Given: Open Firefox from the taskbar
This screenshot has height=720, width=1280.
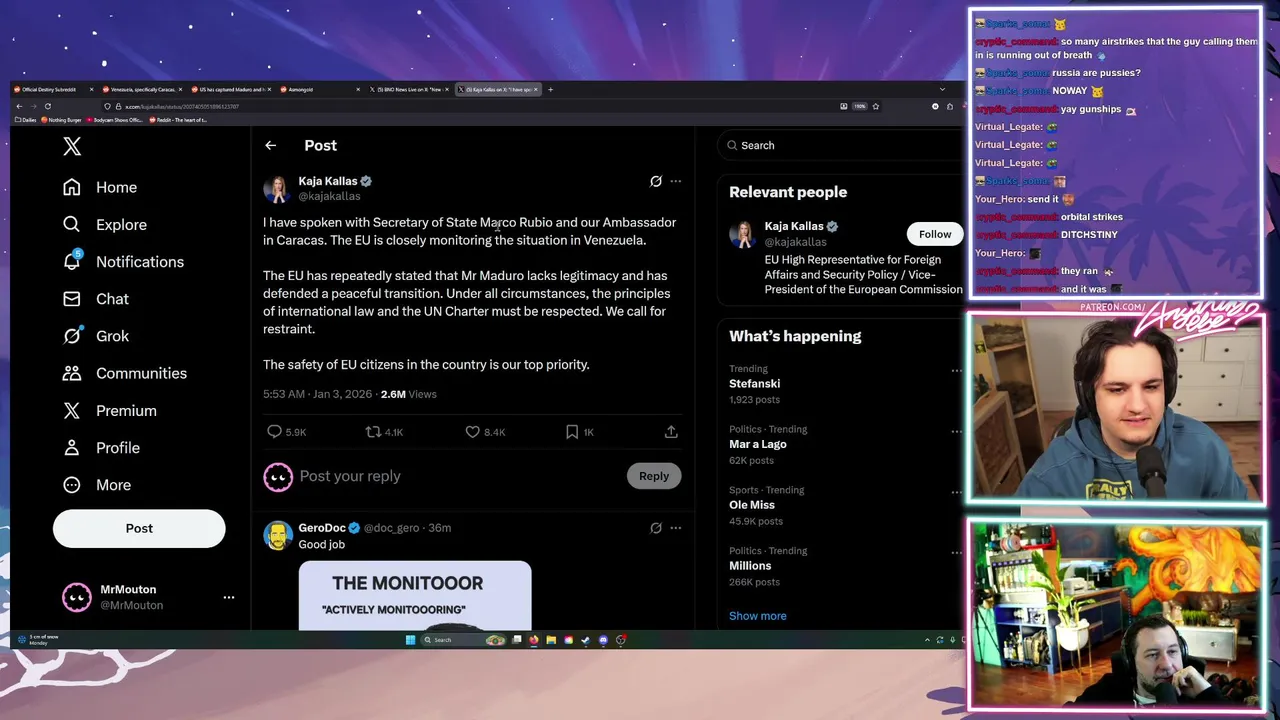Looking at the screenshot, I should [534, 640].
